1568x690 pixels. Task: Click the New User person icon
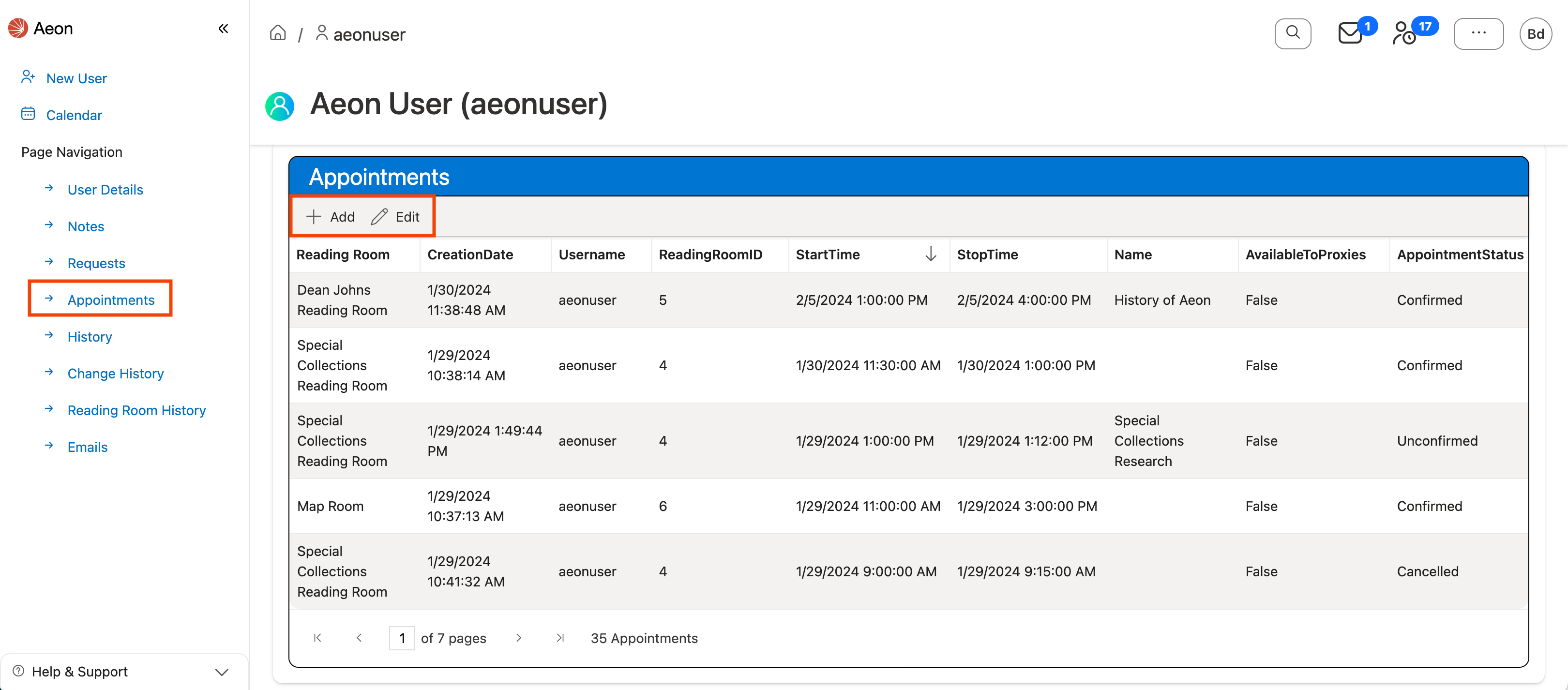tap(28, 77)
